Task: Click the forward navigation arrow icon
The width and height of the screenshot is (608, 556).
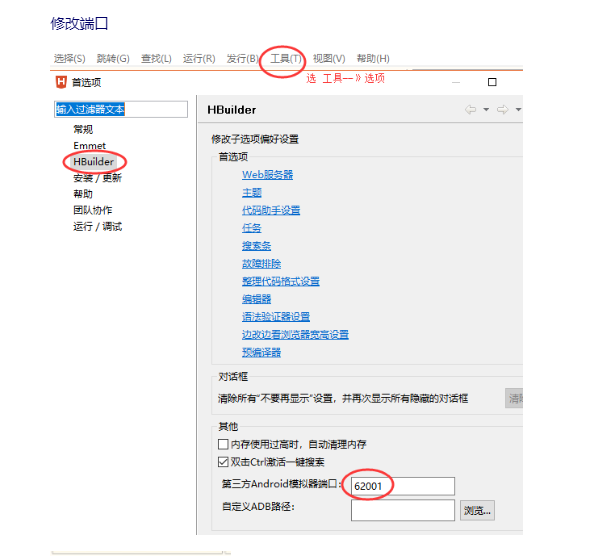Action: click(x=503, y=110)
